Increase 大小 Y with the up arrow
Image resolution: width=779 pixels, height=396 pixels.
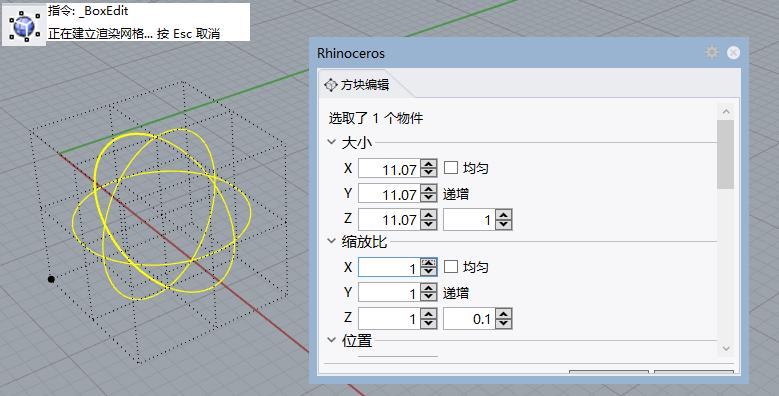click(428, 188)
